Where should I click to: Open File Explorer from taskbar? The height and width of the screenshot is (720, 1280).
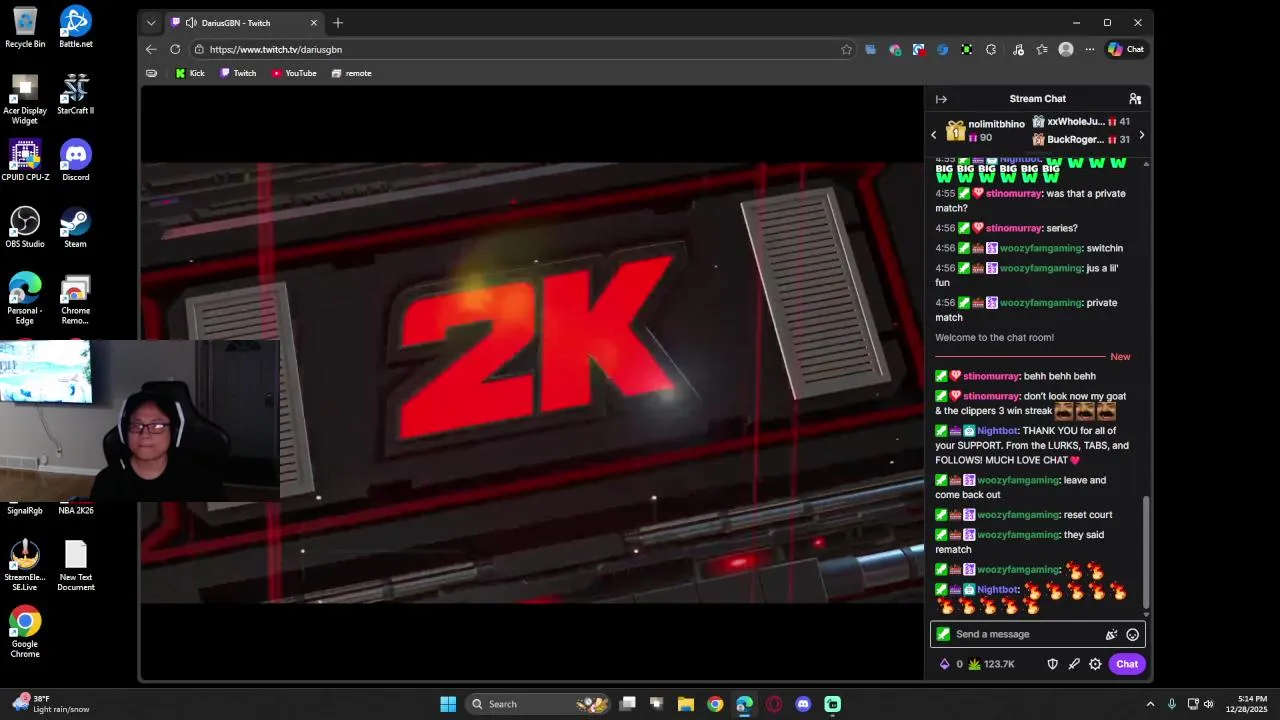click(686, 704)
